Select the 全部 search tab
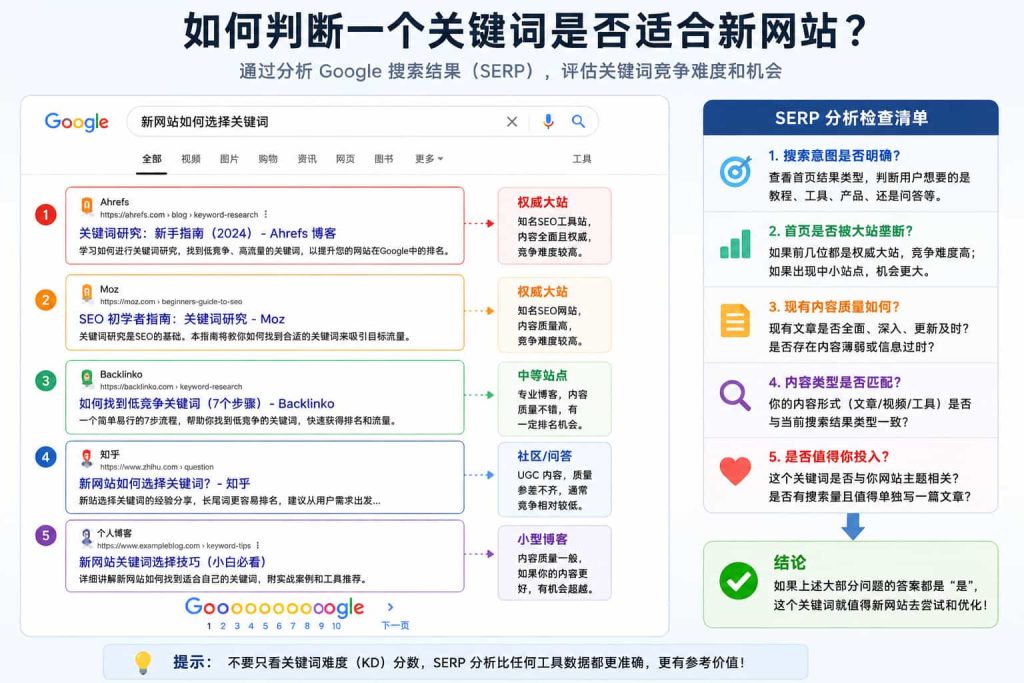The height and width of the screenshot is (683, 1024). click(x=152, y=159)
